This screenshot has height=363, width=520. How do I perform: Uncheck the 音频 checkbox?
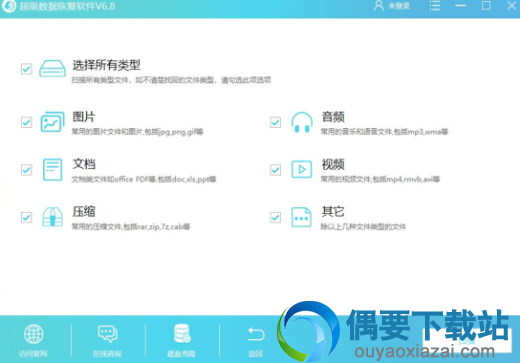pyautogui.click(x=275, y=122)
